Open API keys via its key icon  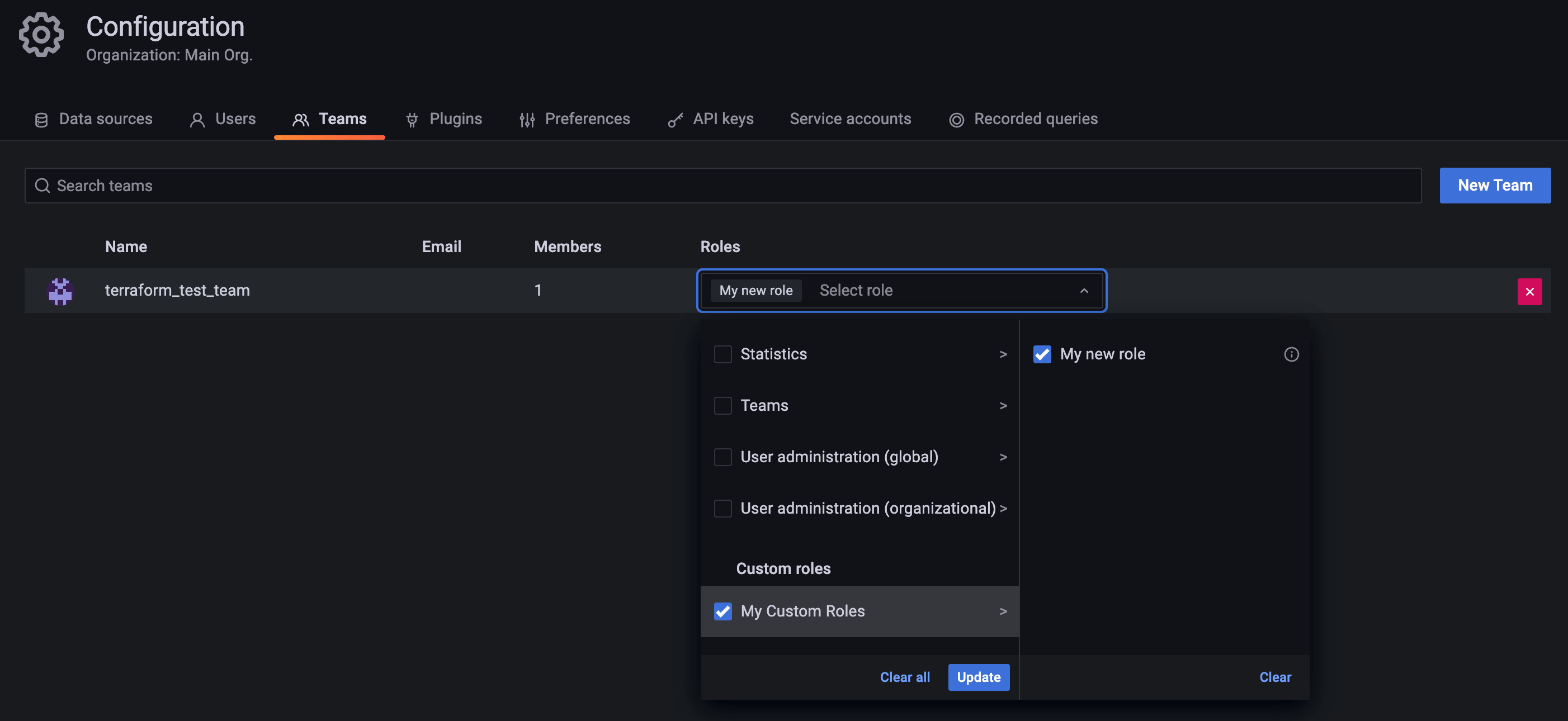pos(675,120)
